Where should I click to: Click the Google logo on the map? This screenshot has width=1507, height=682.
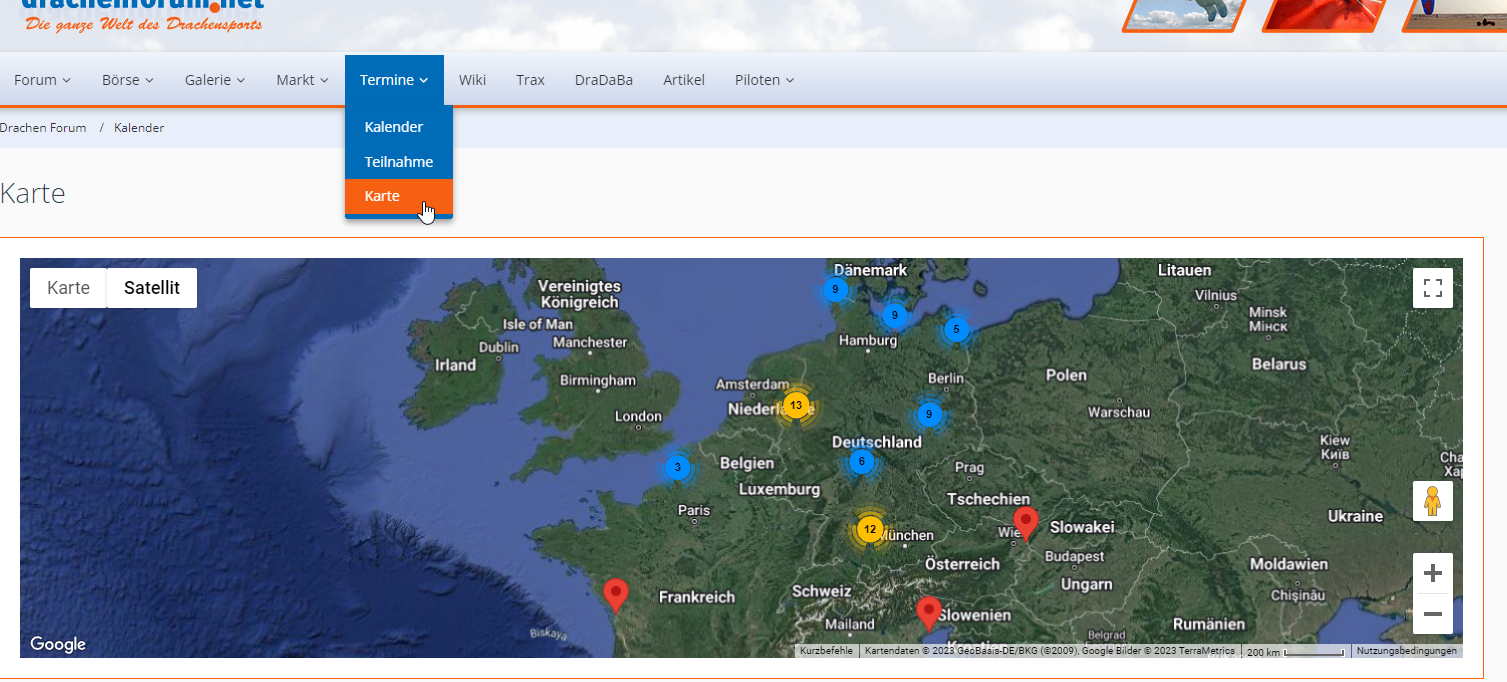pos(58,644)
